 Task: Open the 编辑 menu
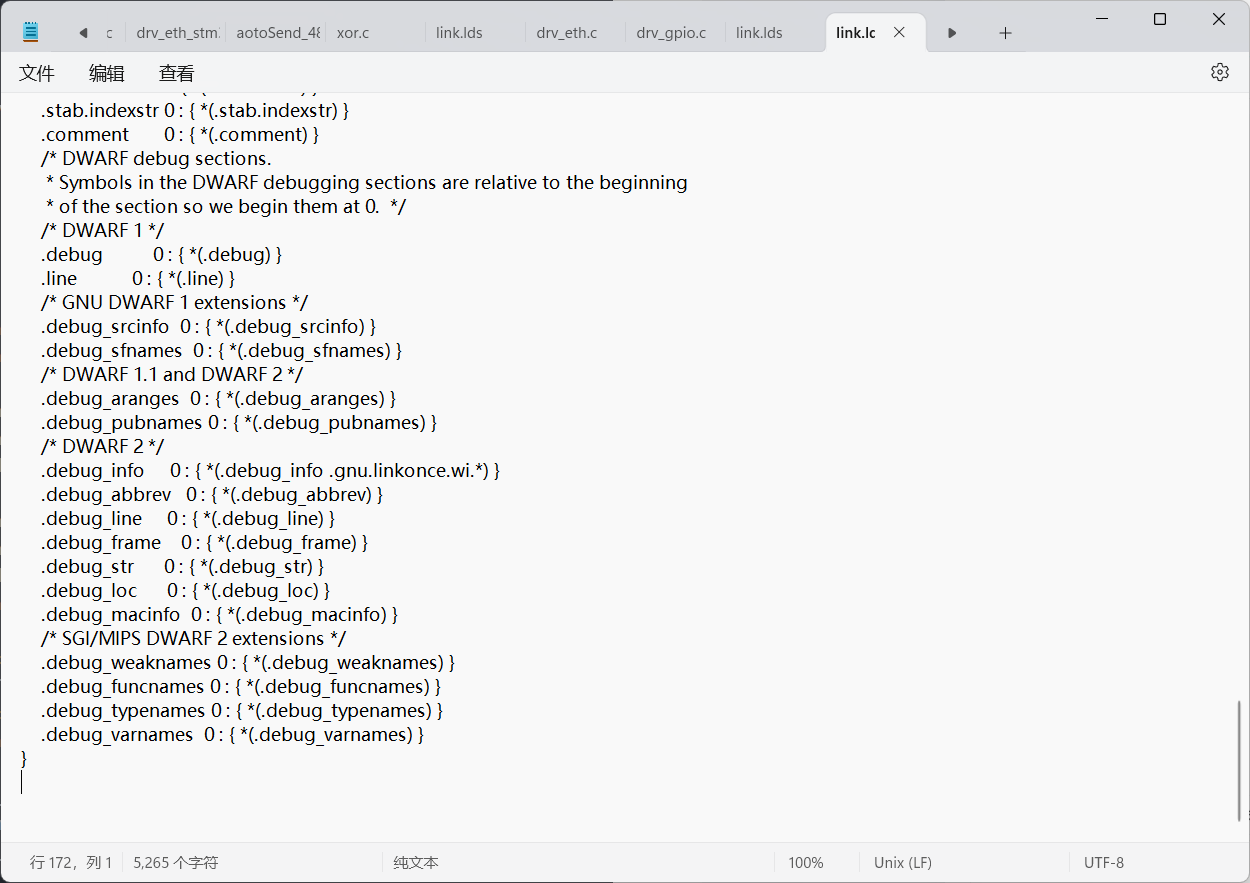[x=107, y=72]
